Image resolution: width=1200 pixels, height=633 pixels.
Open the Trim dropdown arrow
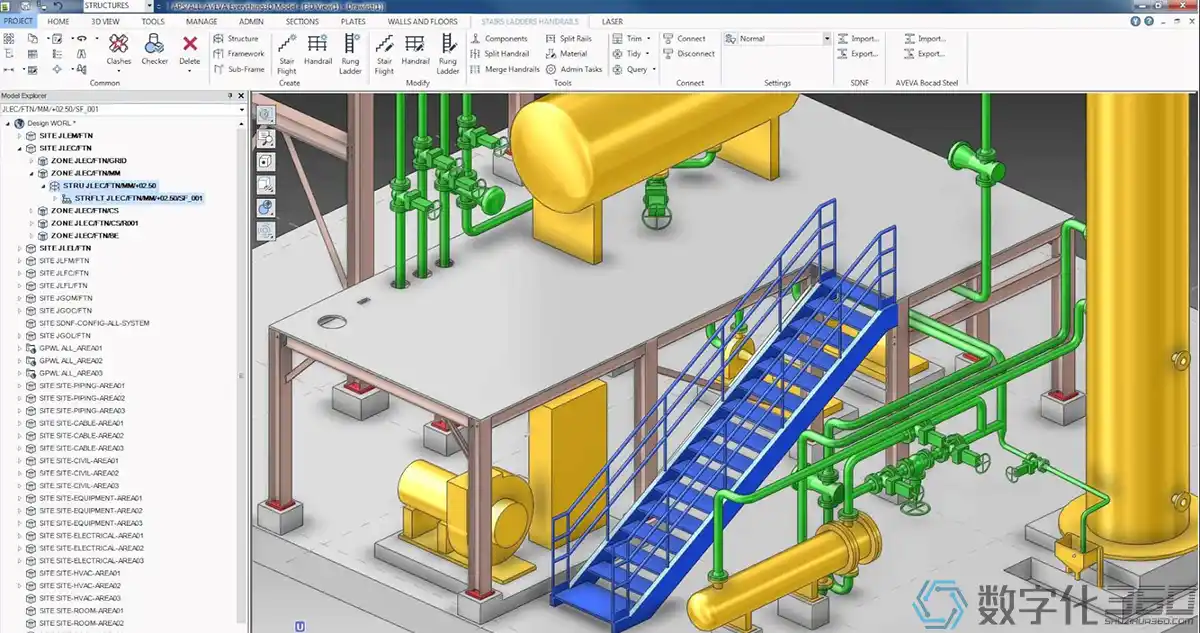(x=648, y=38)
